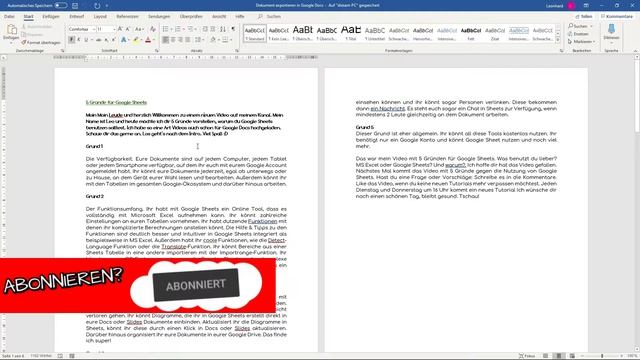This screenshot has height=360, width=640.
Task: Open the change case Aa dropdown
Action: click(x=139, y=29)
